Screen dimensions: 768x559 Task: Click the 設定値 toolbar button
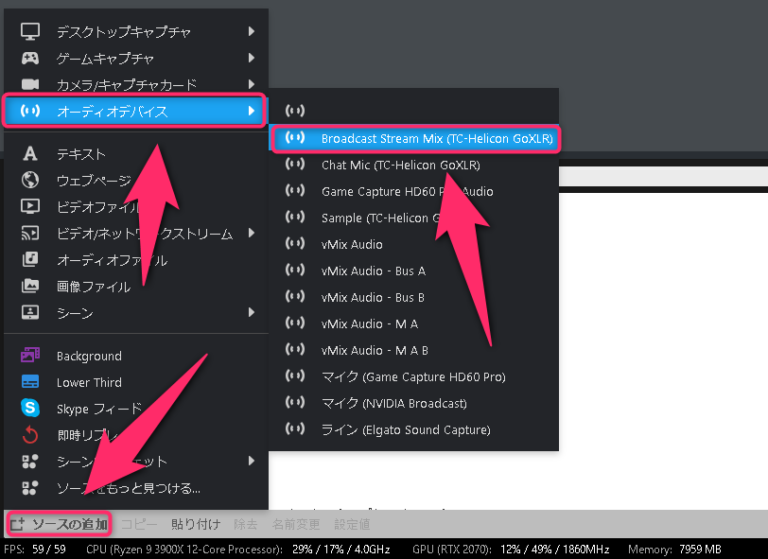click(x=352, y=524)
